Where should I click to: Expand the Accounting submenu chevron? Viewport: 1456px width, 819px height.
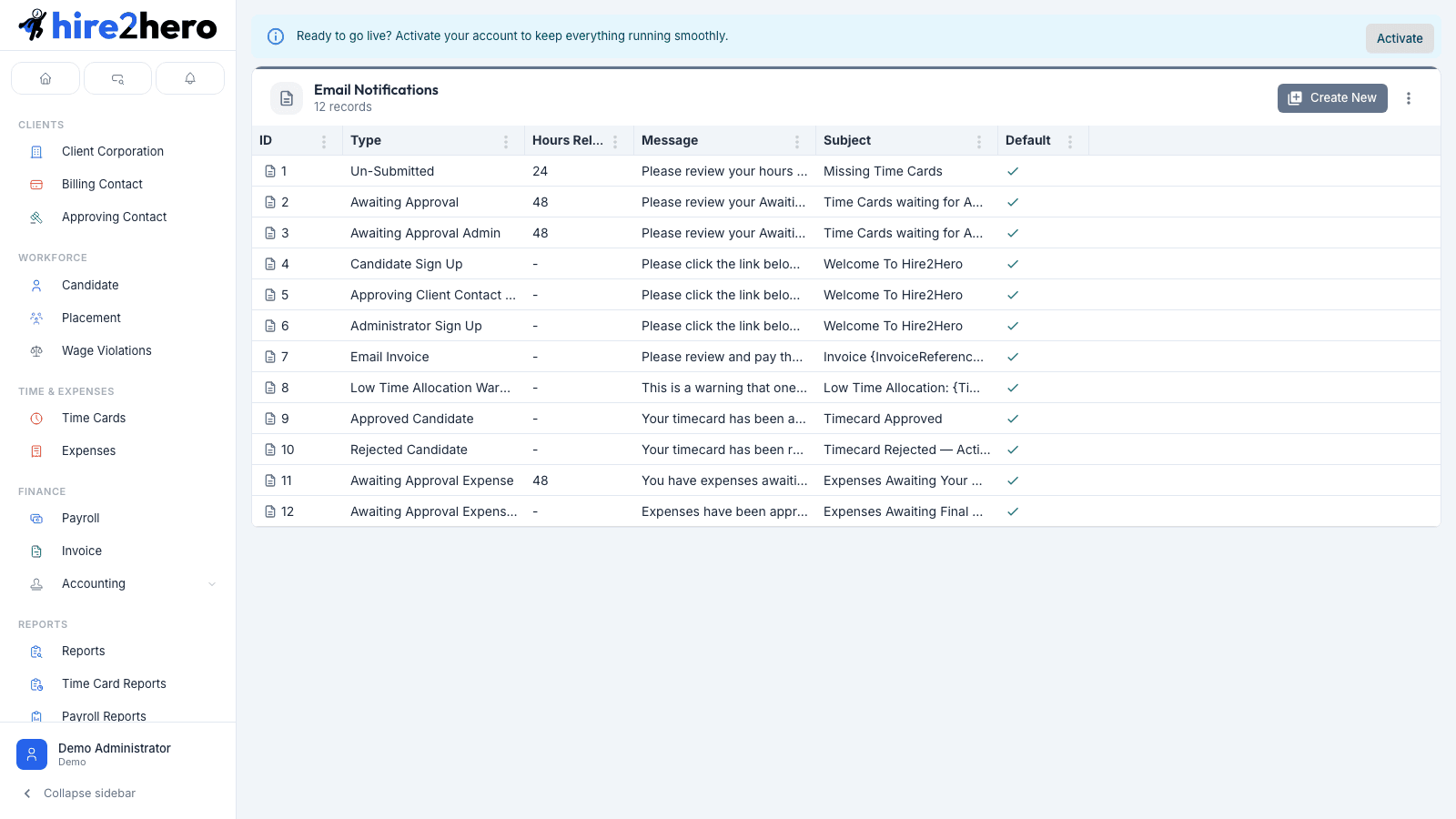[212, 584]
